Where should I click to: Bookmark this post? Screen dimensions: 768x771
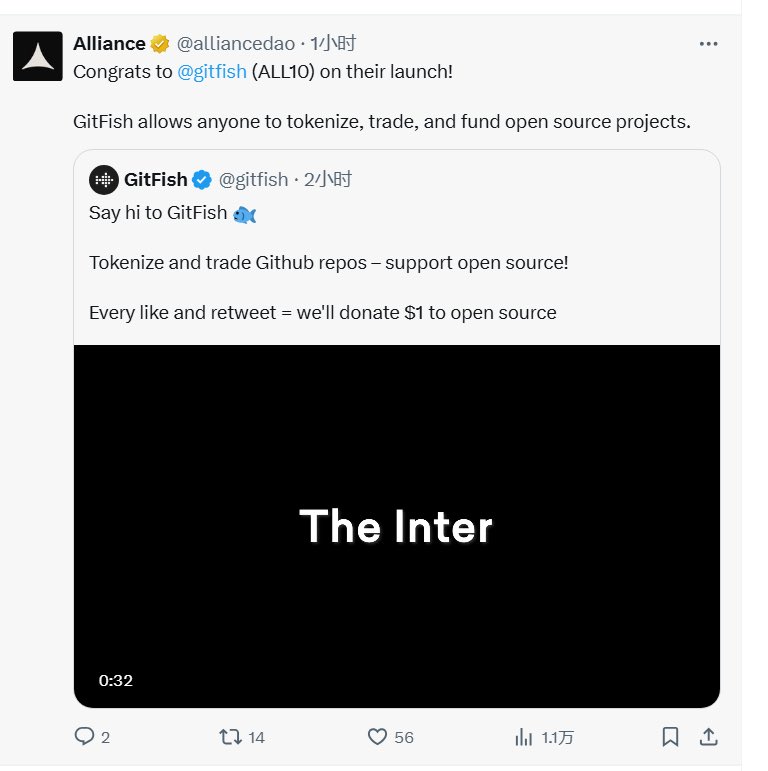coord(671,737)
